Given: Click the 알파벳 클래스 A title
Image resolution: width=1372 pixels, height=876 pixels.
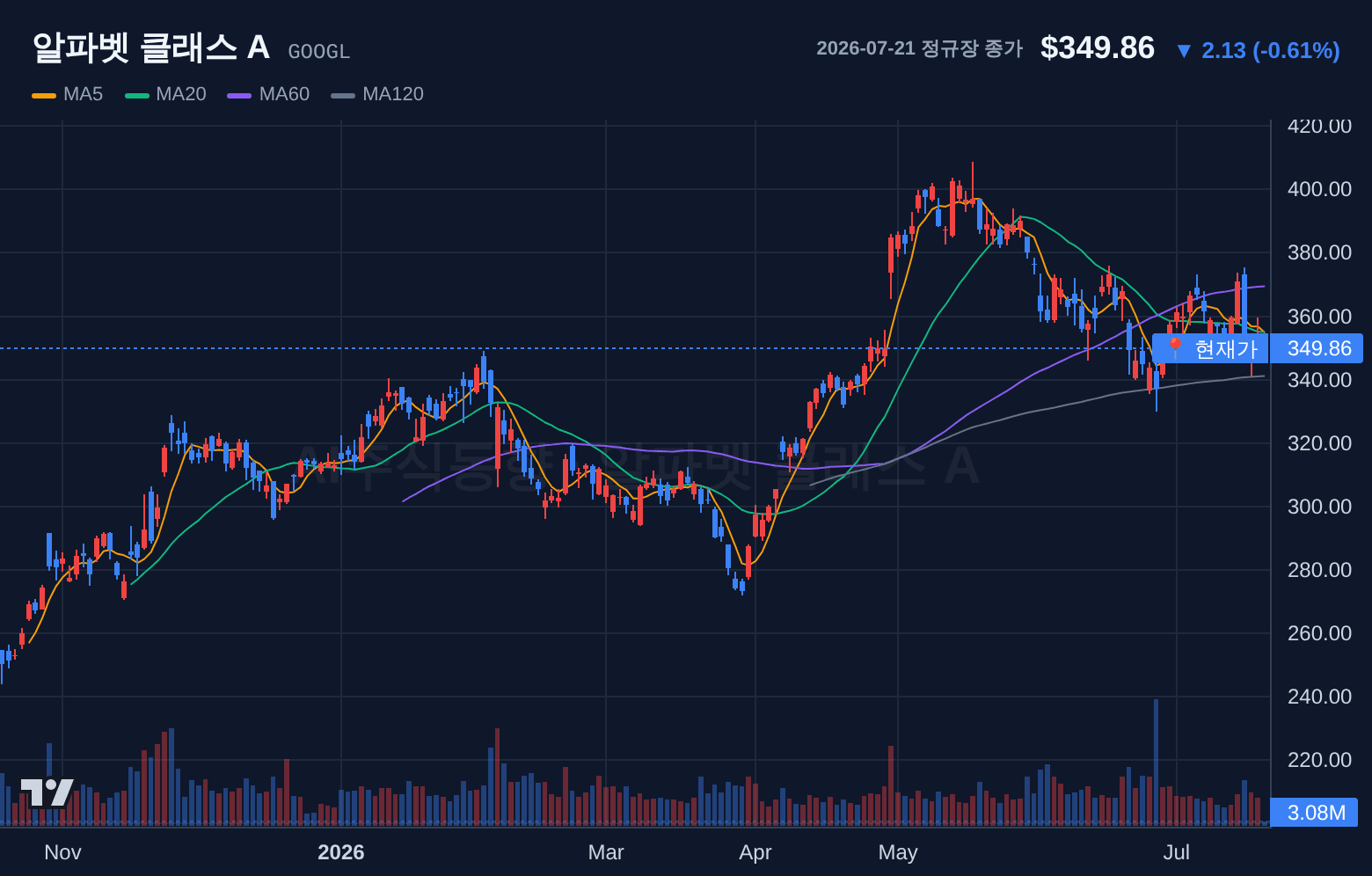Looking at the screenshot, I should tap(151, 47).
